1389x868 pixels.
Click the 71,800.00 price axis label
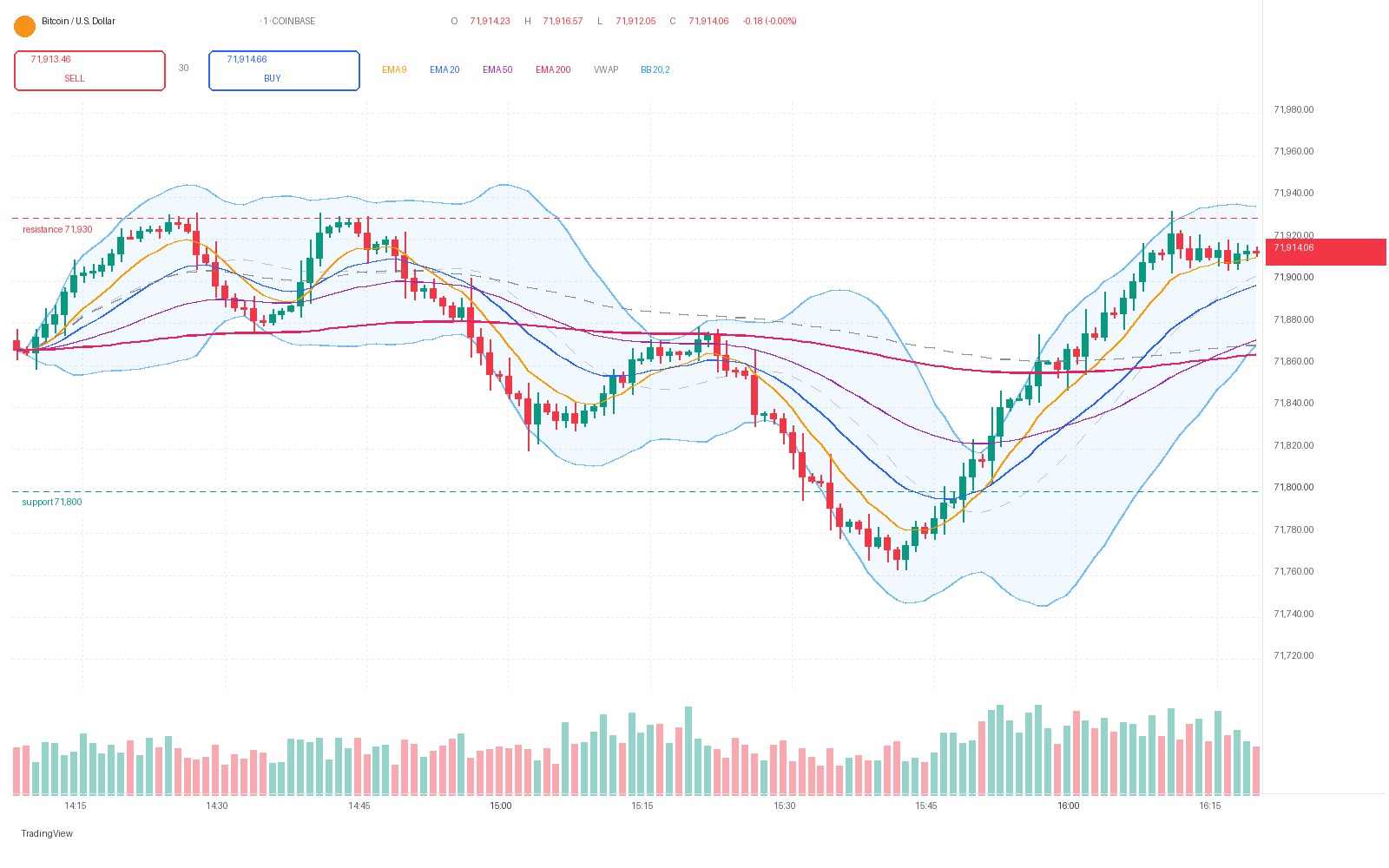tap(1294, 487)
